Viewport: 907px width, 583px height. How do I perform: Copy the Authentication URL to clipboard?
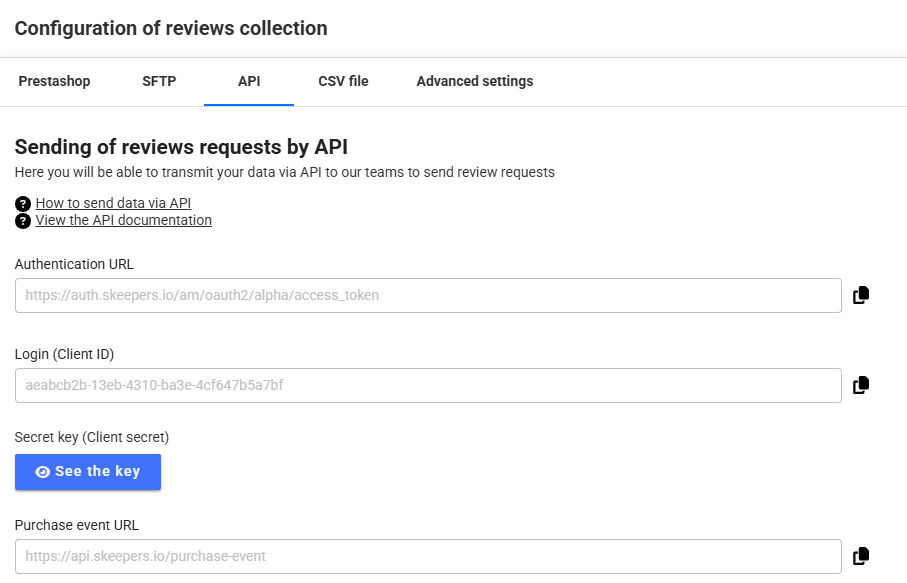tap(860, 295)
